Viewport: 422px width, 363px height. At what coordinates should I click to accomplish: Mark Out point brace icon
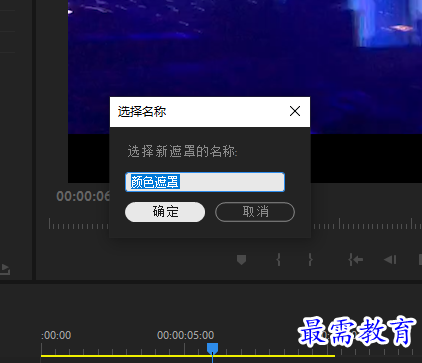pos(311,259)
